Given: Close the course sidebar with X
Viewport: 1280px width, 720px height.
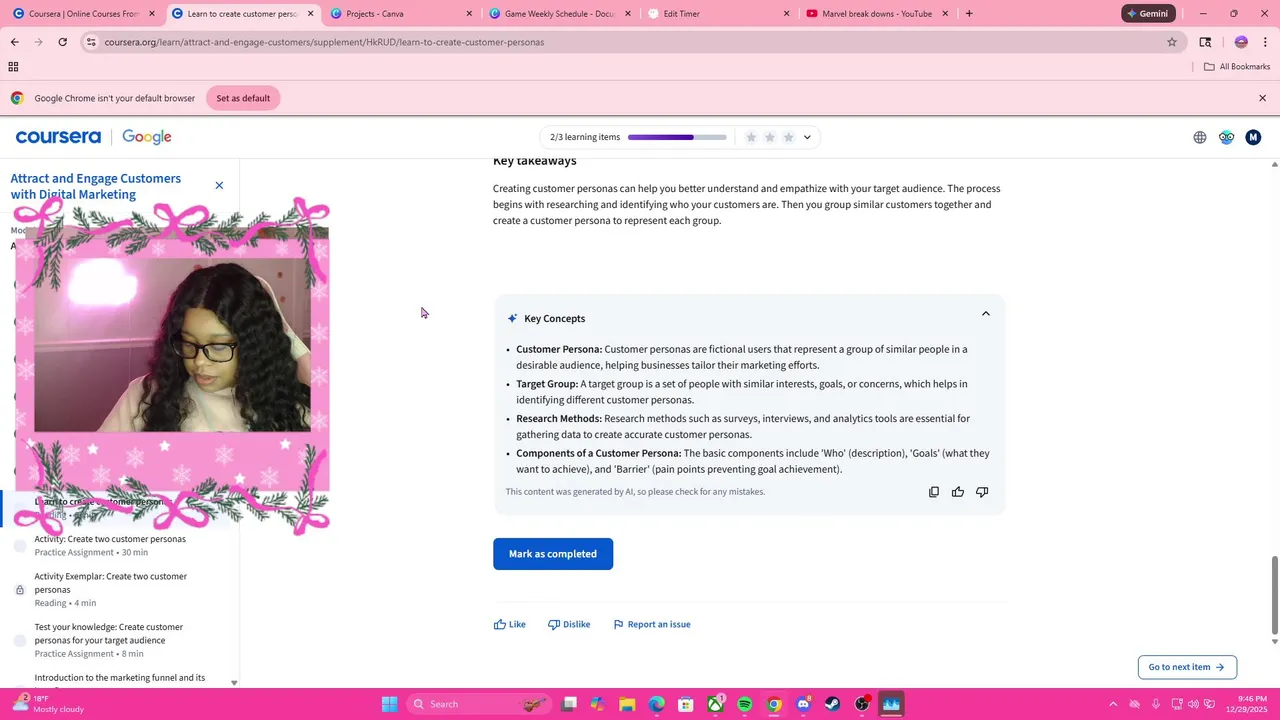Looking at the screenshot, I should pyautogui.click(x=219, y=185).
